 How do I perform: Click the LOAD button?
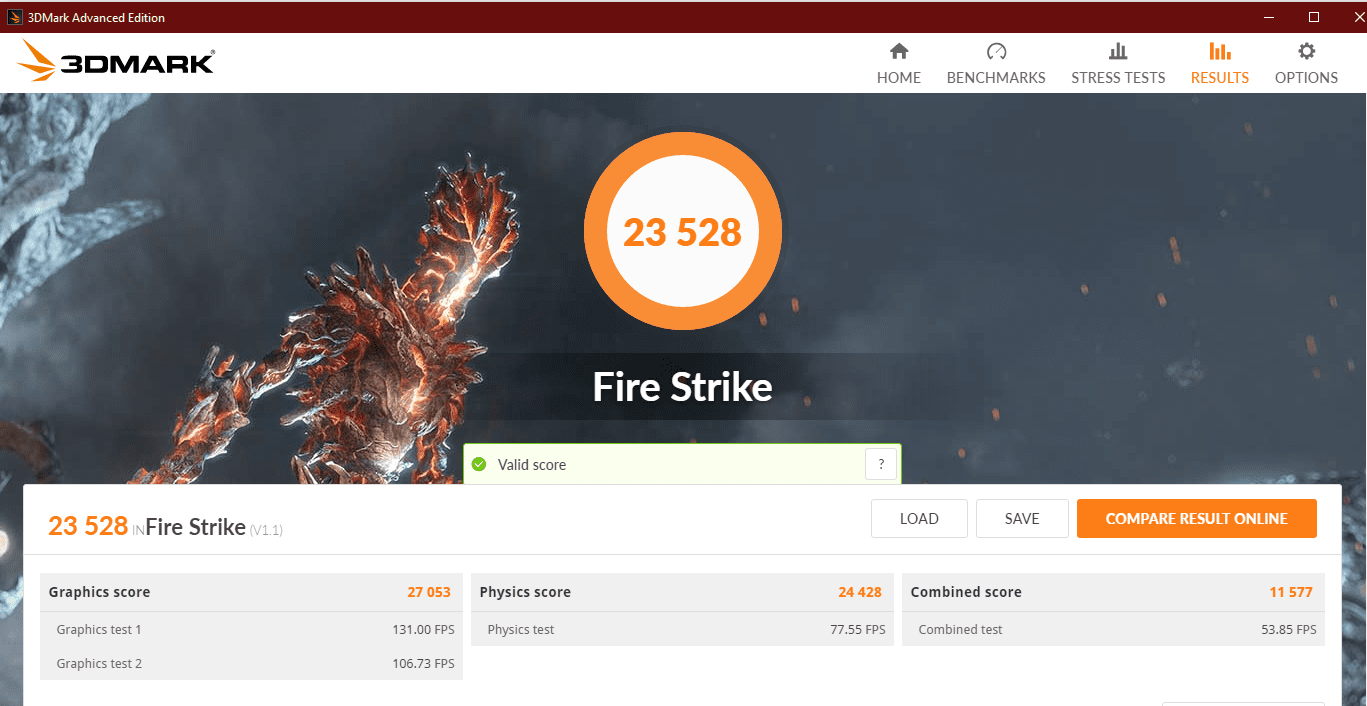click(x=919, y=519)
